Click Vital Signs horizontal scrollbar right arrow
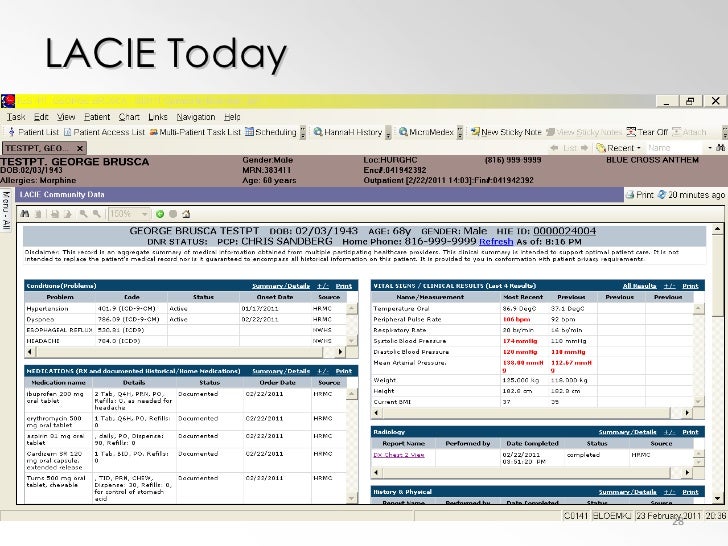This screenshot has height=546, width=728. [687, 413]
